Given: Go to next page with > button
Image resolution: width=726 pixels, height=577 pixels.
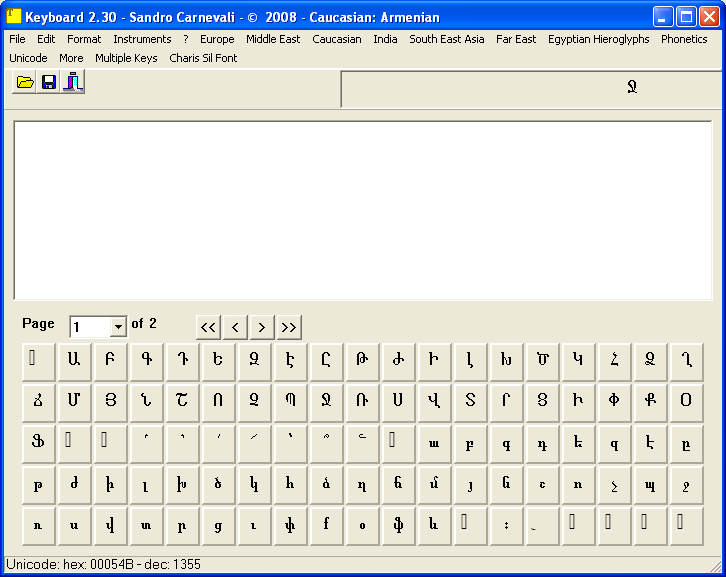Looking at the screenshot, I should click(x=262, y=327).
